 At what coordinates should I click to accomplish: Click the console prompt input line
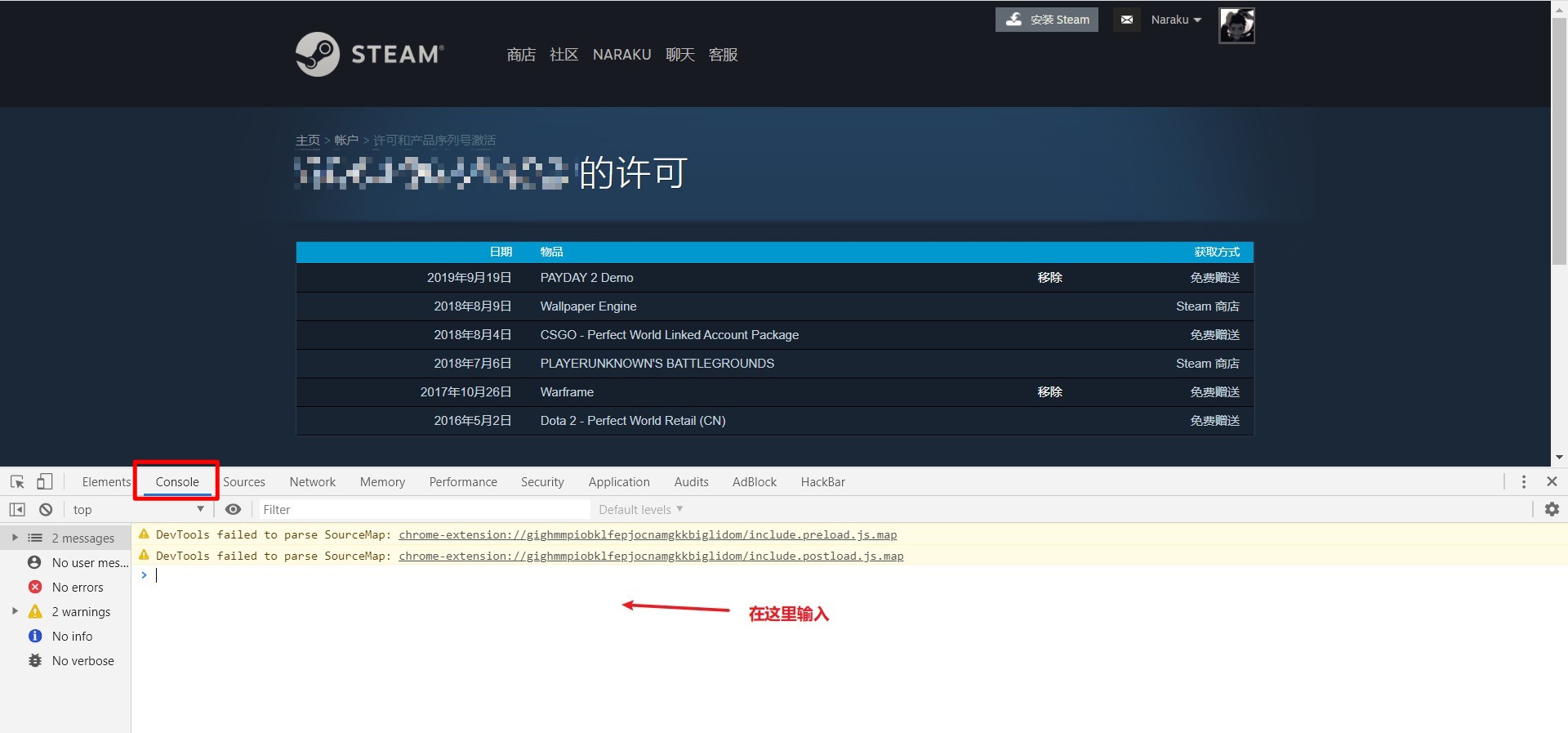point(849,575)
